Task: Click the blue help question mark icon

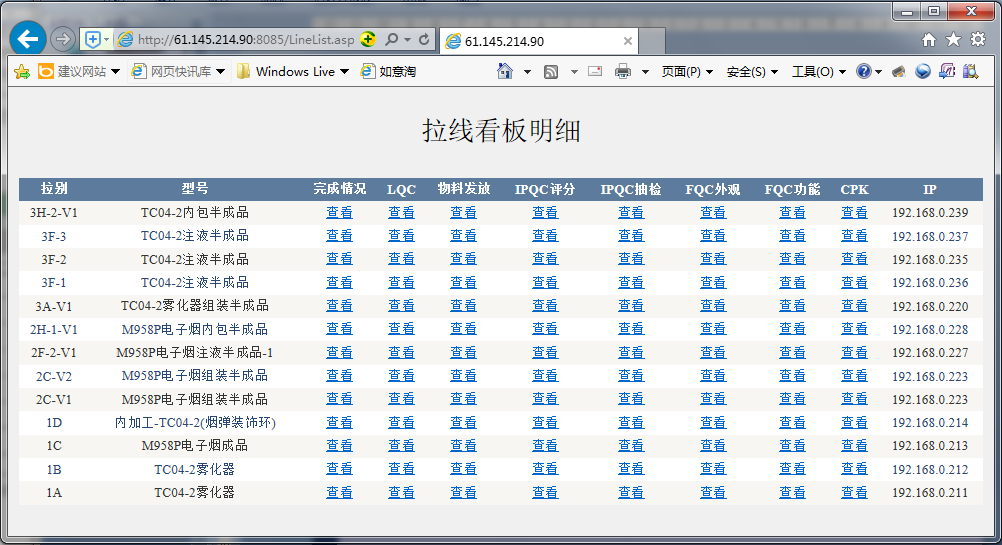Action: click(x=864, y=71)
